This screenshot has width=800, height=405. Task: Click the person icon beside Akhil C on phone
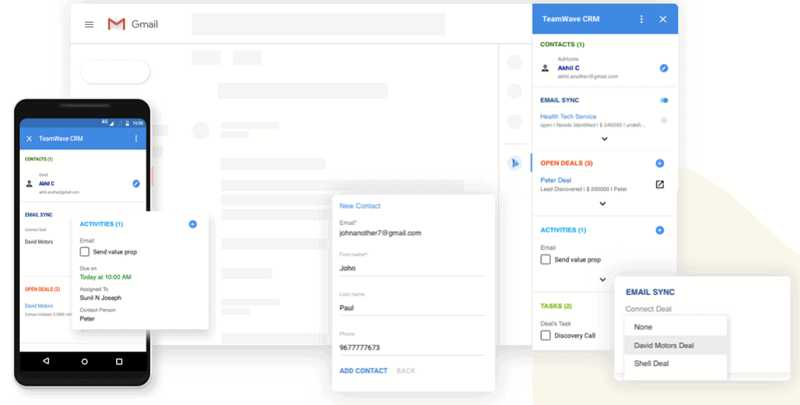pyautogui.click(x=29, y=184)
